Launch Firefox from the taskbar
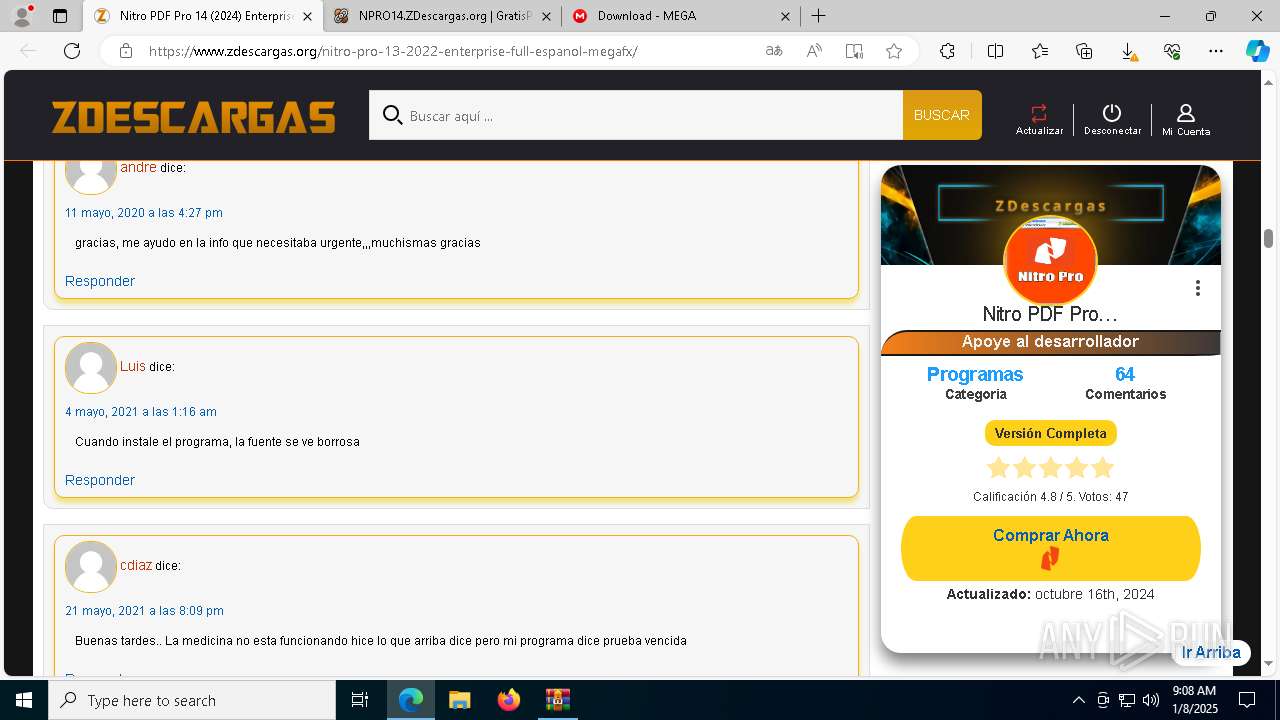 click(x=509, y=700)
